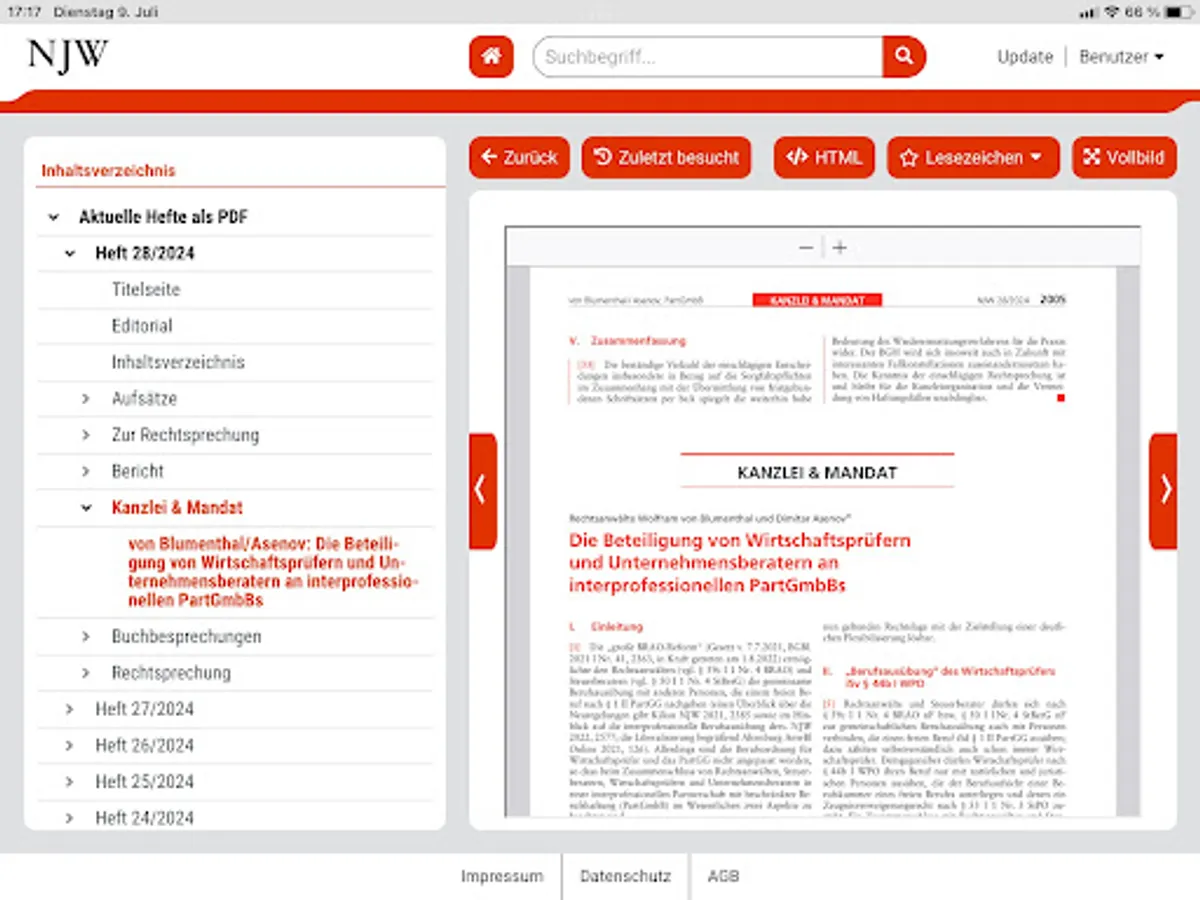The image size is (1200, 900).
Task: Zoom out with the minus icon above the PDF
Action: pyautogui.click(x=805, y=247)
